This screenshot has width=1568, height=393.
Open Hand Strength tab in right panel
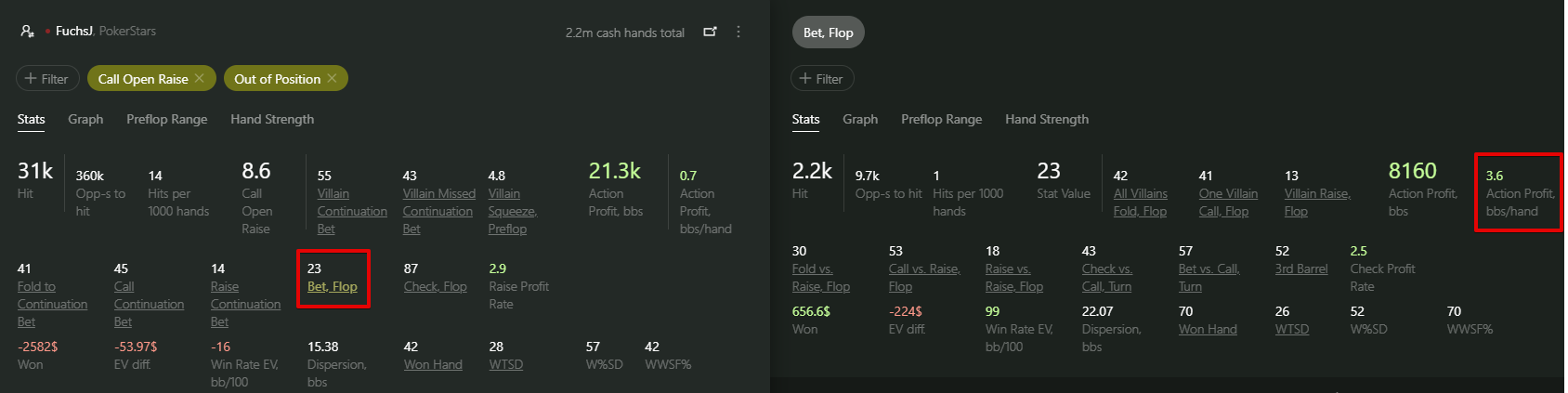1046,119
